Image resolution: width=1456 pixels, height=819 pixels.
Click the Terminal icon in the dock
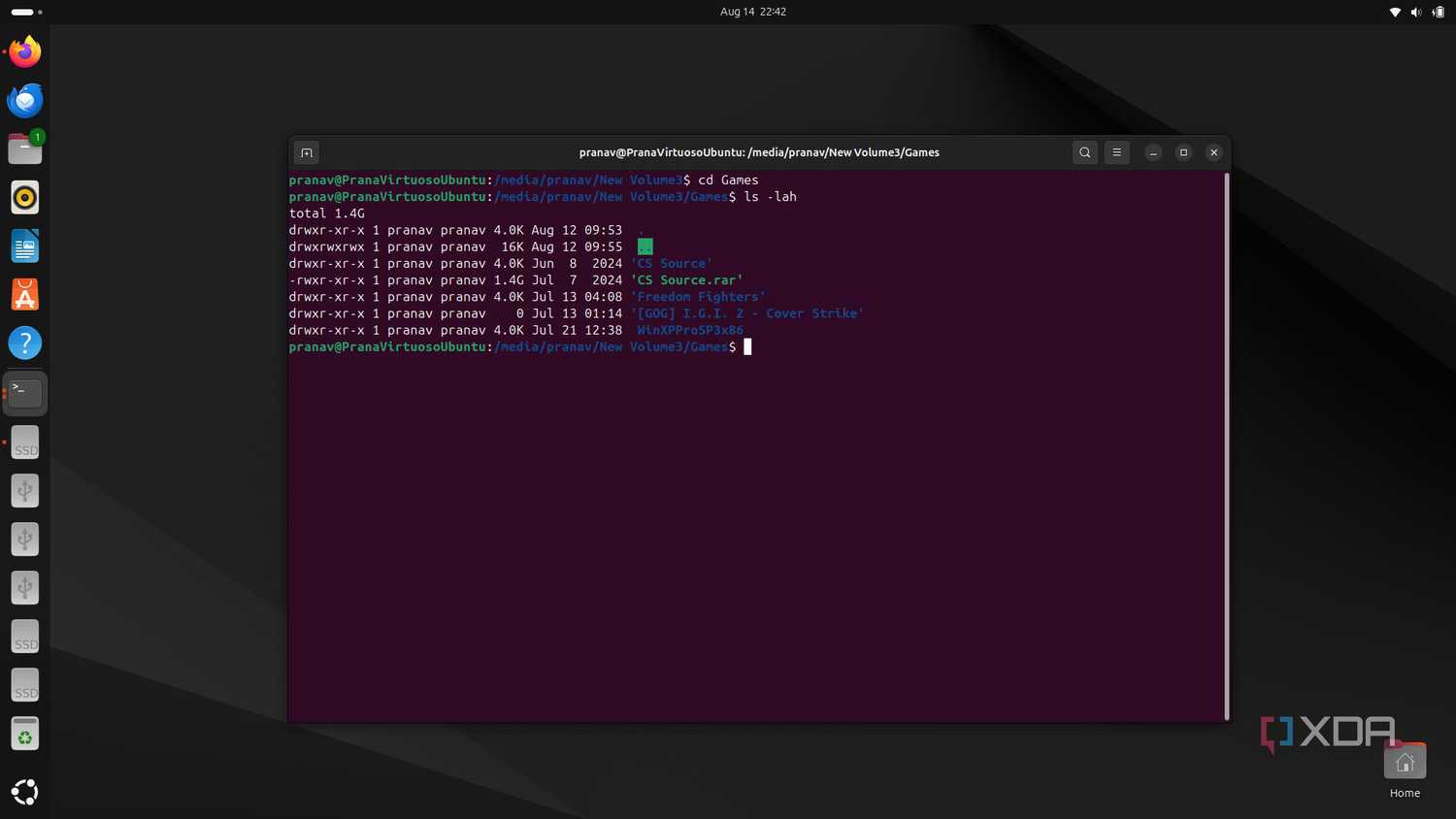(25, 393)
